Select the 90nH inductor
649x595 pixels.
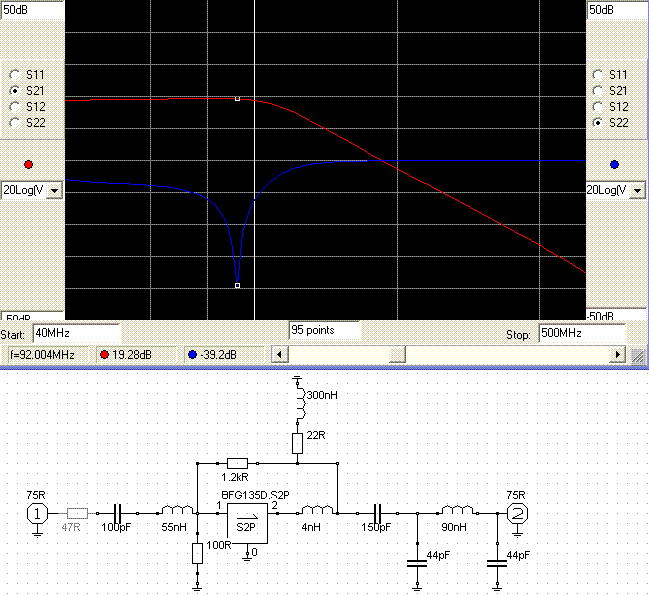point(457,510)
